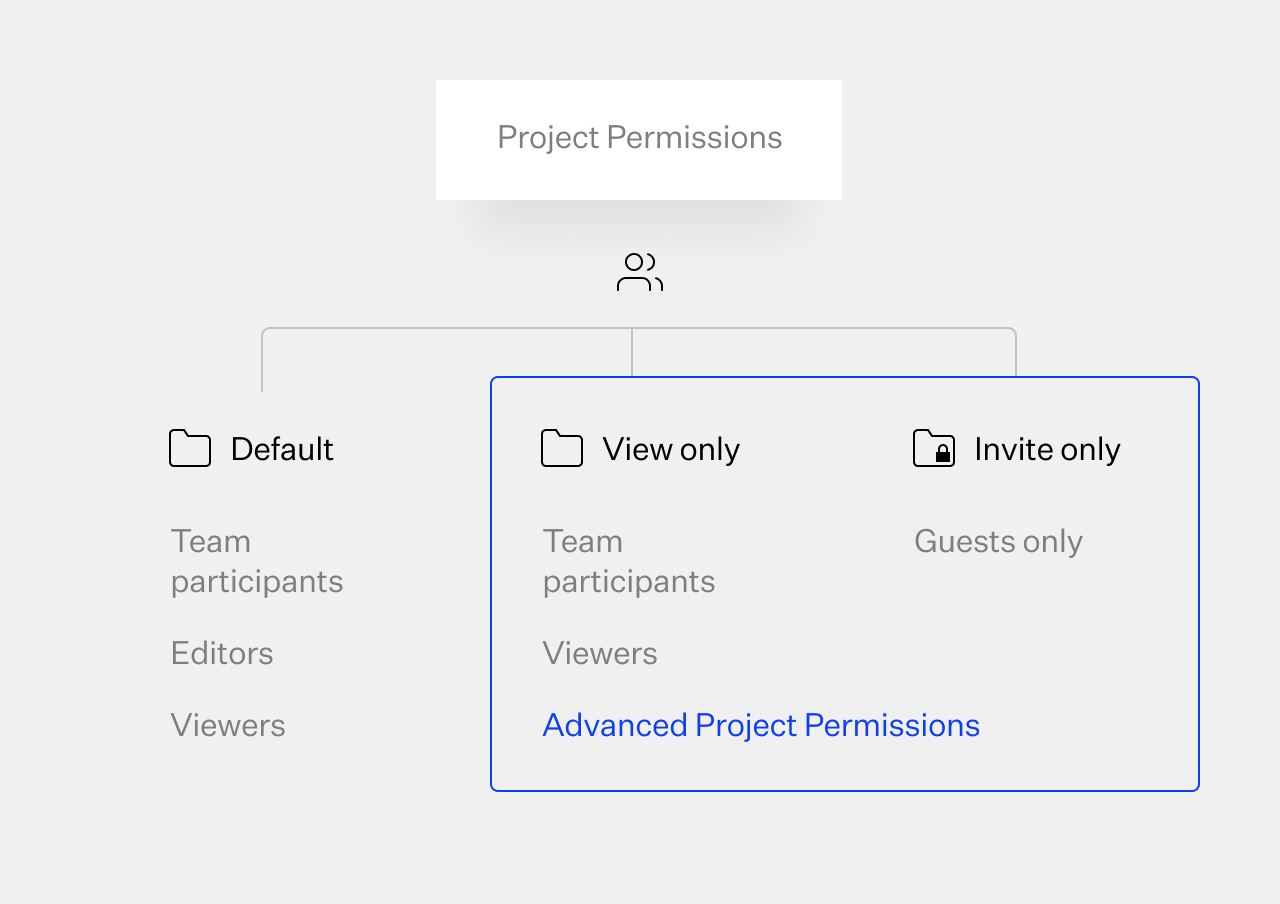
Task: Click the connector line above View only column
Action: 632,352
